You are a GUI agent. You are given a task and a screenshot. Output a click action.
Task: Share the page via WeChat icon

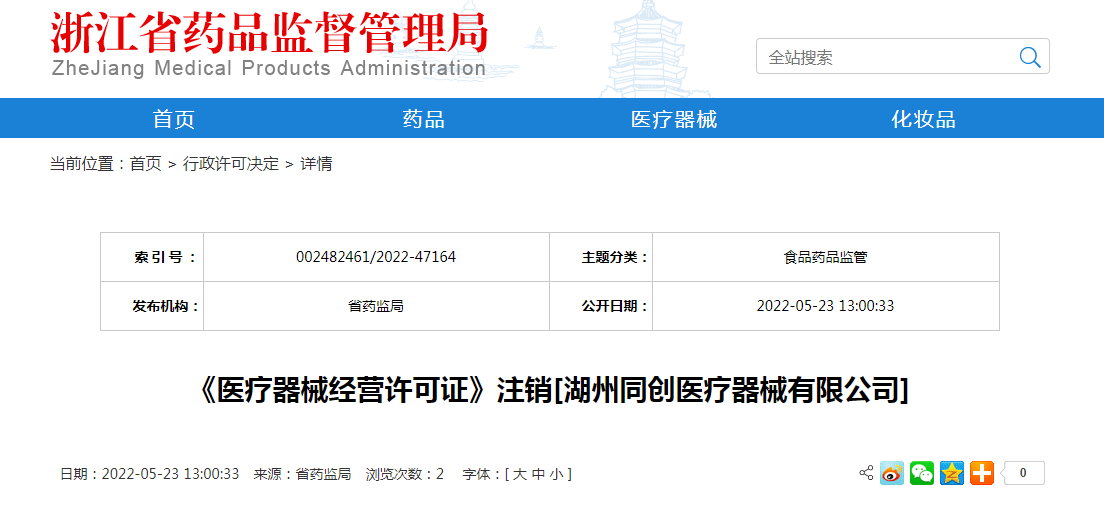tap(922, 473)
